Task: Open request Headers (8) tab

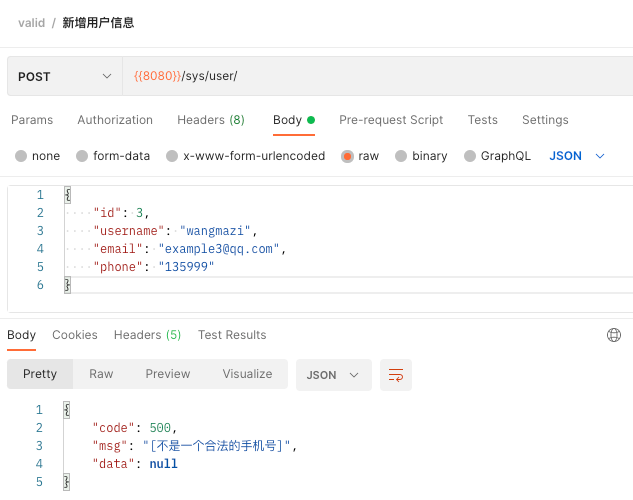Action: [x=211, y=120]
